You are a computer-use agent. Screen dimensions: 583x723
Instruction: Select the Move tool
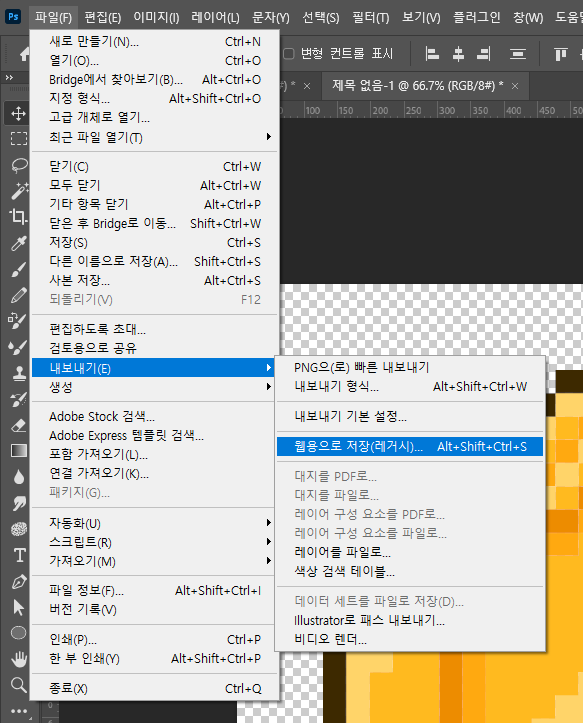point(18,113)
